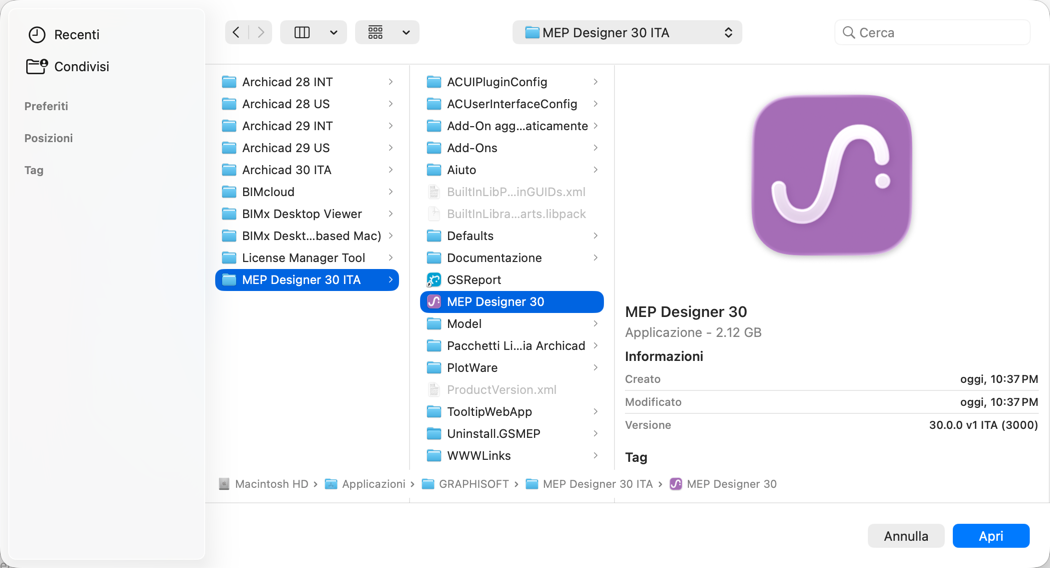1050x568 pixels.
Task: Click the grouping grid icon in toolbar
Action: click(376, 32)
